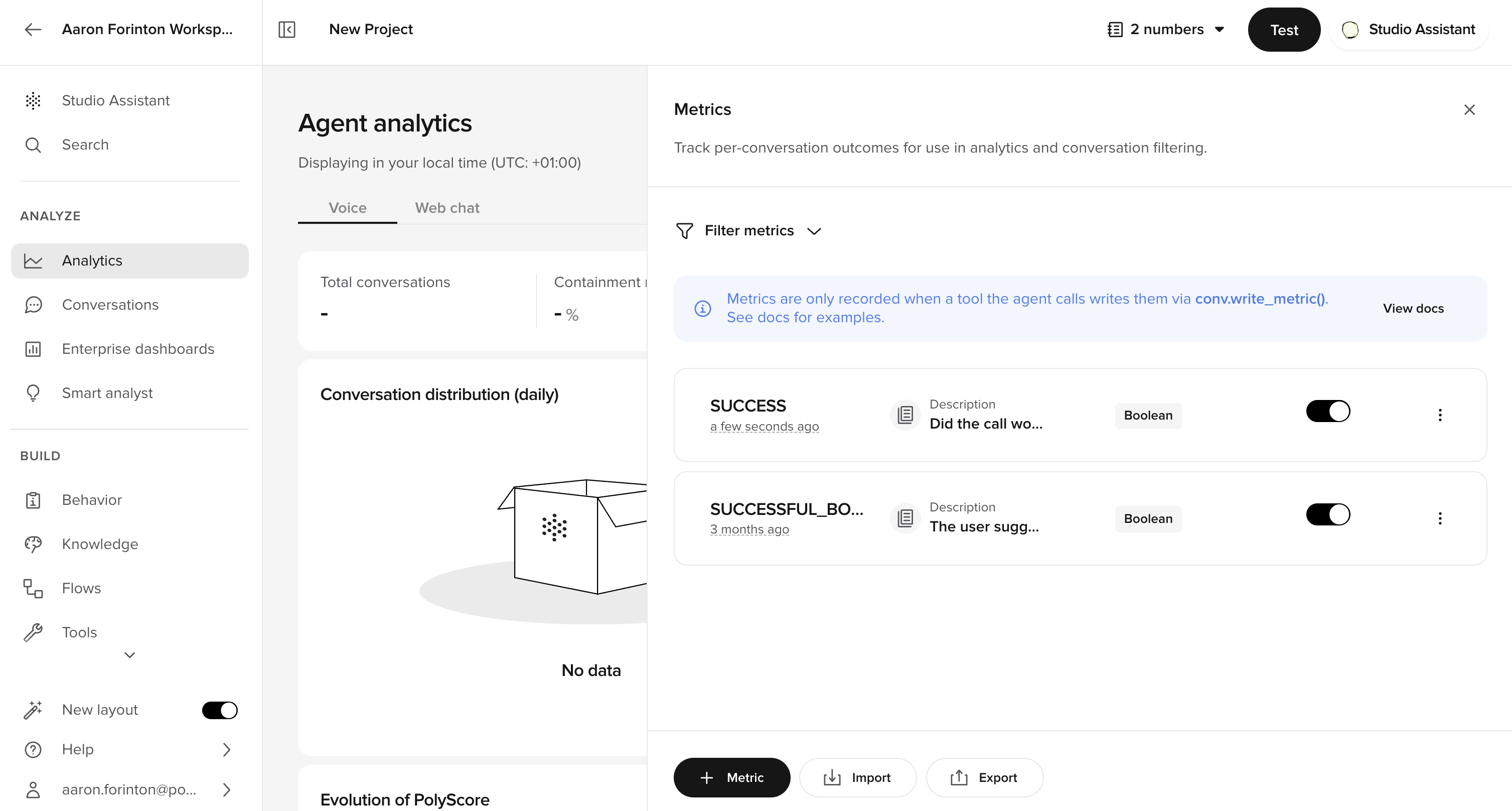Switch to the Voice tab
1512x811 pixels.
[x=348, y=208]
